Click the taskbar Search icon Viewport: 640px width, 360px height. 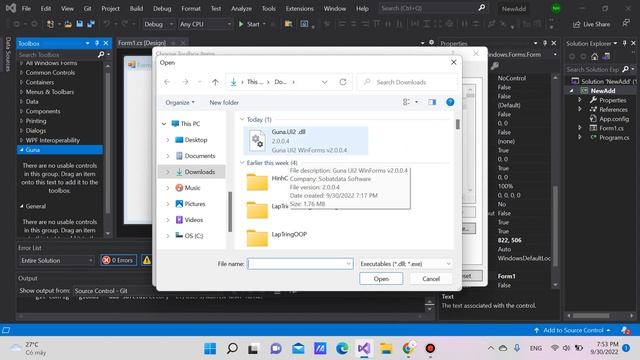coord(232,348)
